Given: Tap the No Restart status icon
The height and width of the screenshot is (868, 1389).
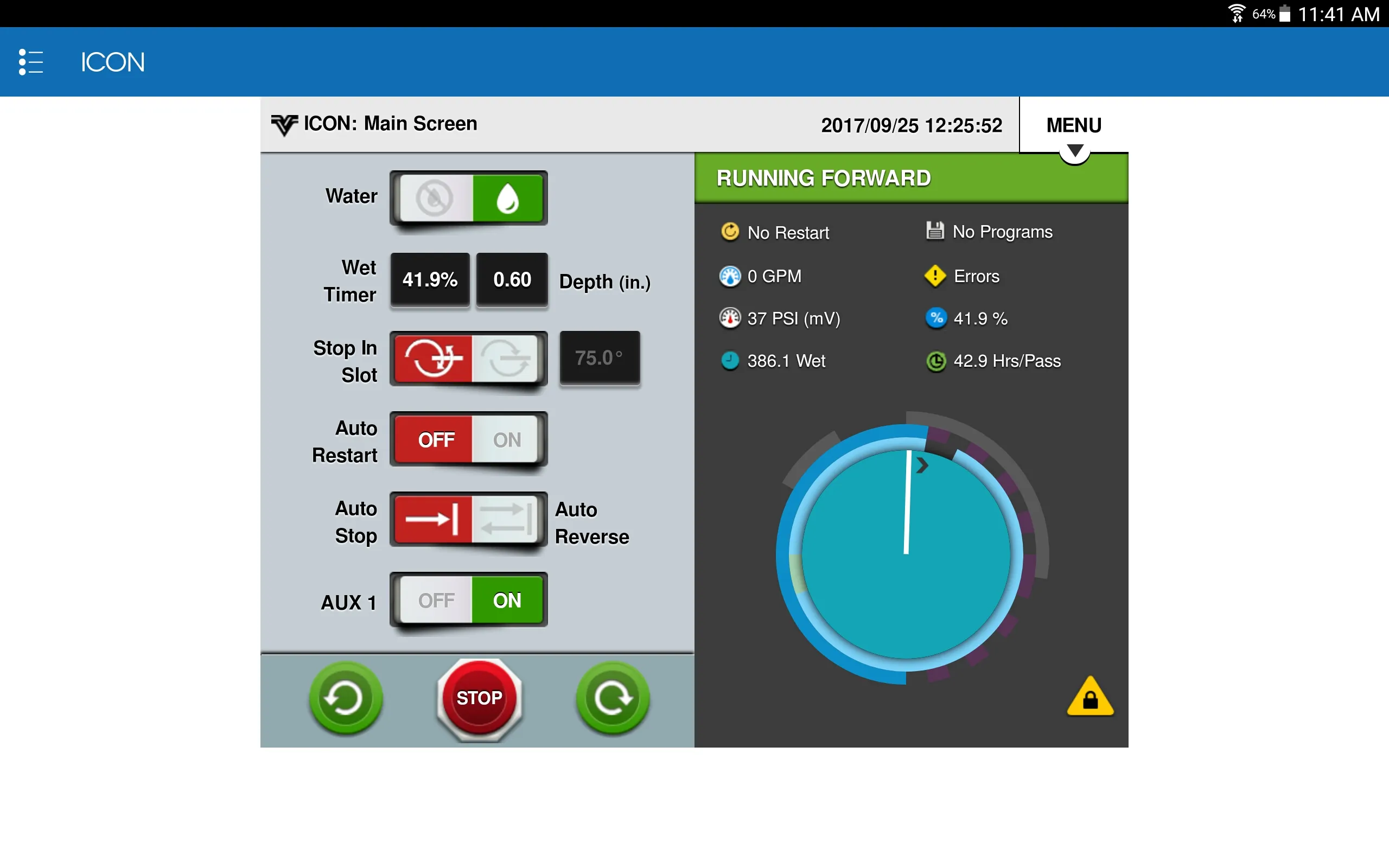Looking at the screenshot, I should 730,232.
